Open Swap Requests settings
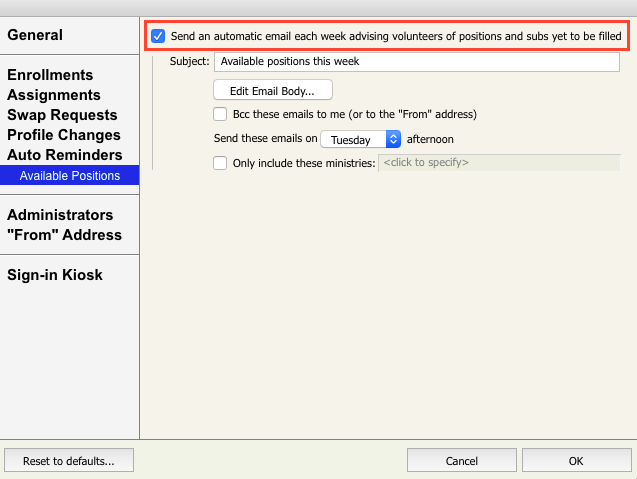The image size is (637, 479). [62, 115]
